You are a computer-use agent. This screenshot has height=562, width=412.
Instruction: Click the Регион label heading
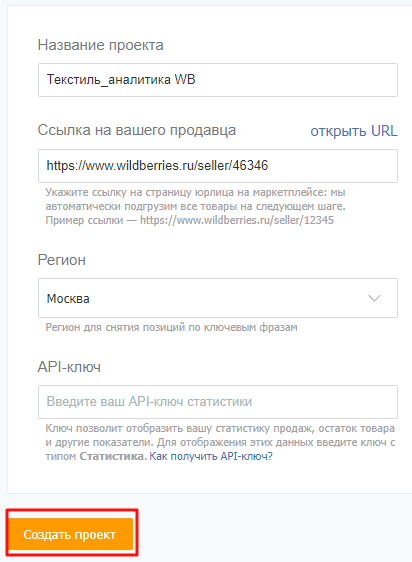62,260
